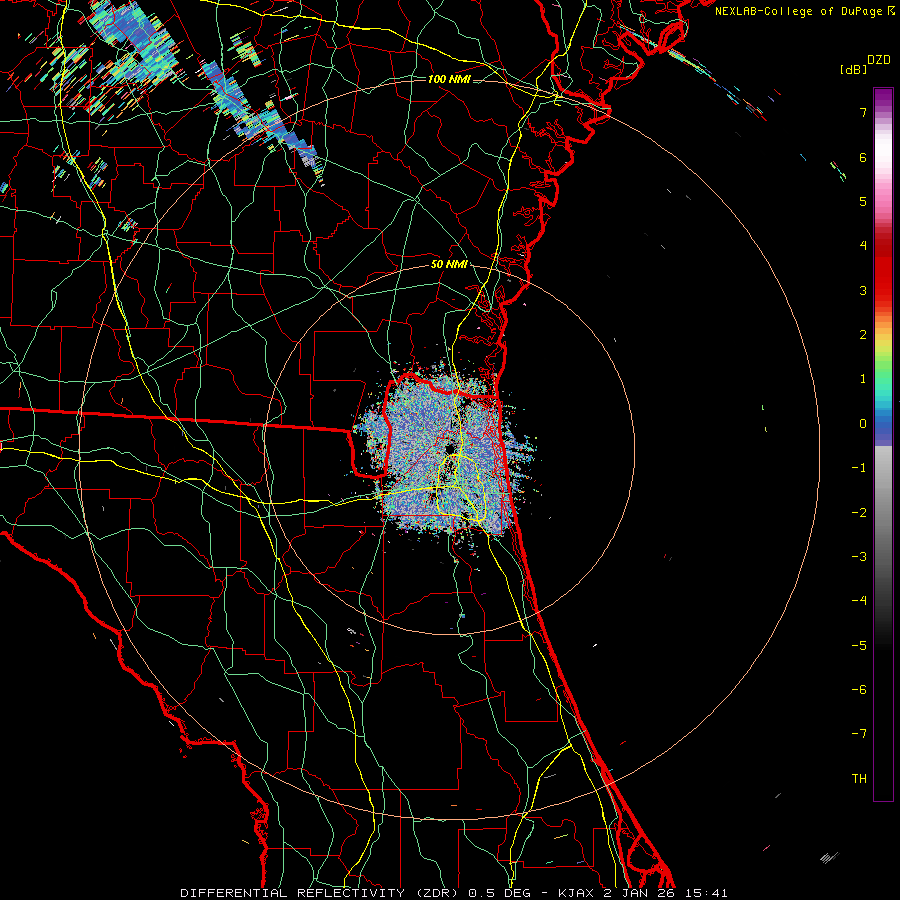Click the legend value 7
The width and height of the screenshot is (900, 900).
(863, 112)
